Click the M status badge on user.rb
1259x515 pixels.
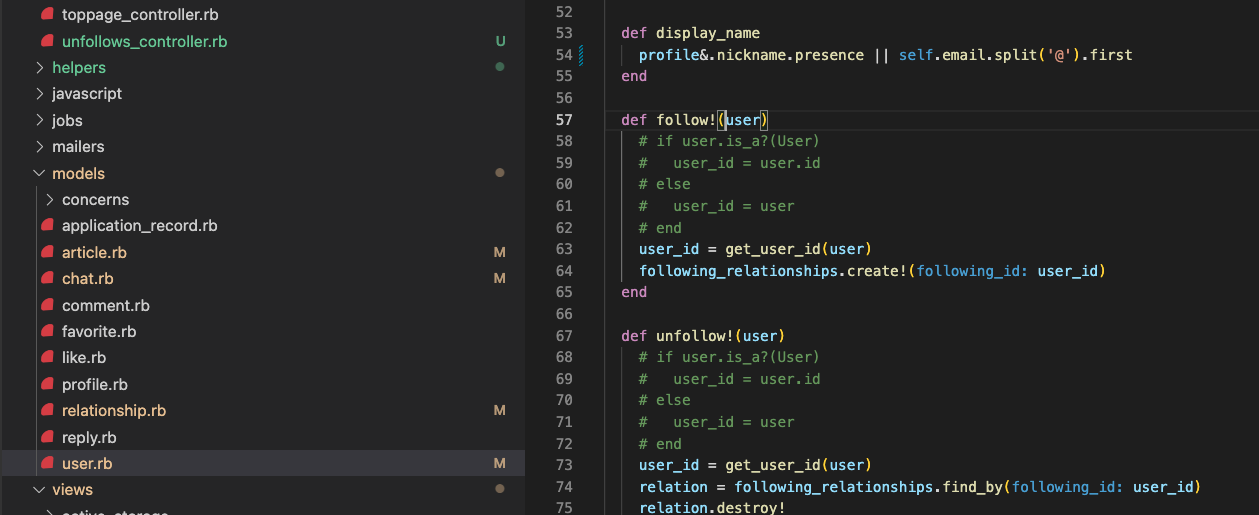500,463
